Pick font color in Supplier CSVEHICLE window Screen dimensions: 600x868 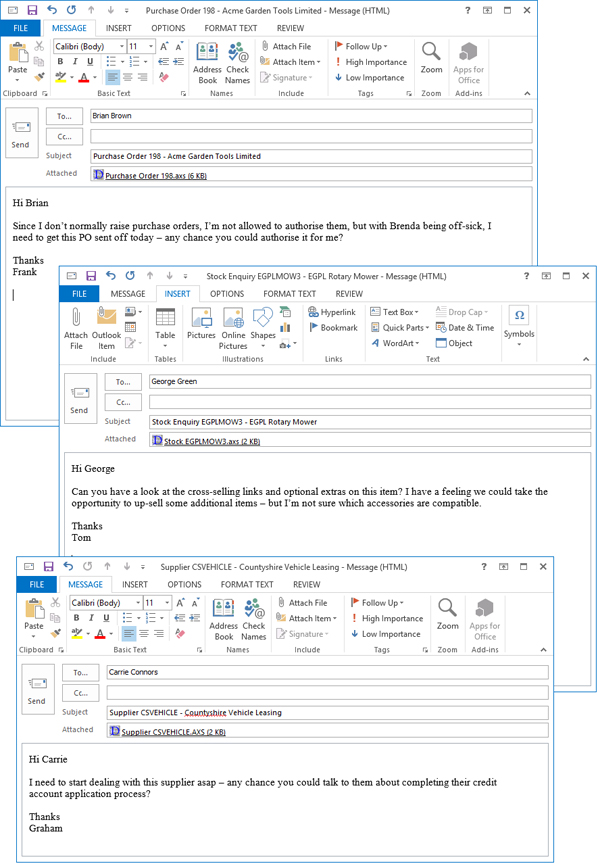(x=100, y=634)
